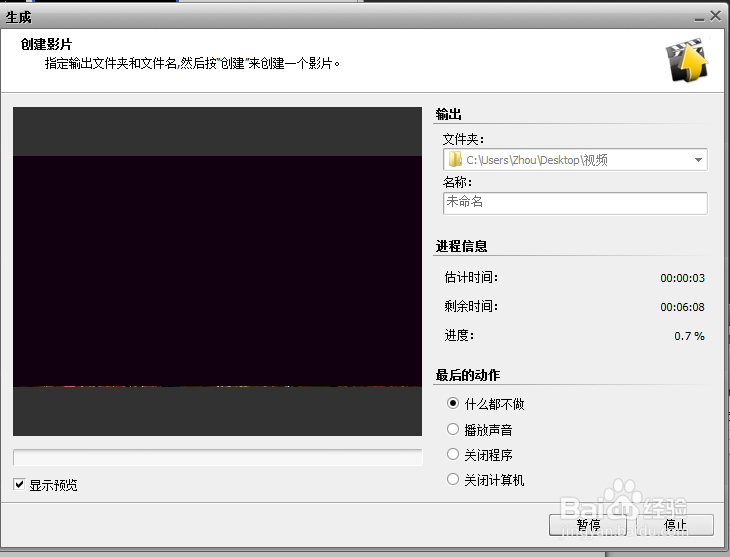Click the 名称 label

point(457,182)
